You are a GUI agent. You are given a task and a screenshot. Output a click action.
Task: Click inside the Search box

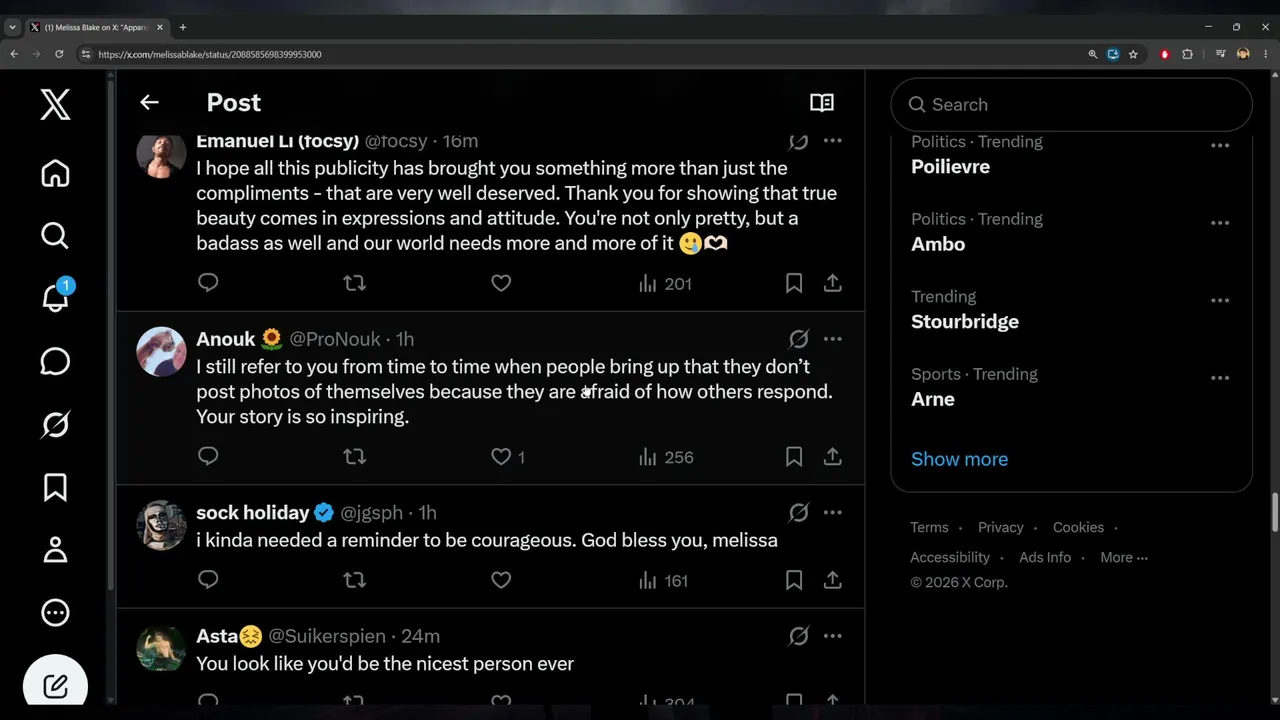pos(1071,104)
